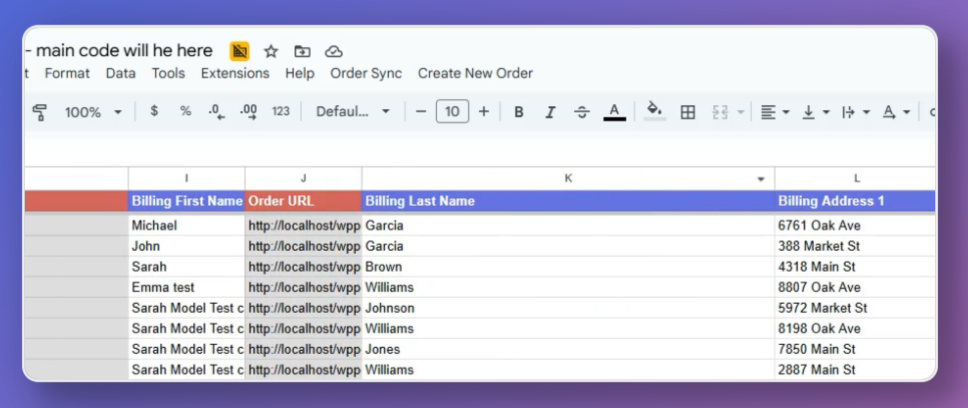Image resolution: width=968 pixels, height=408 pixels.
Task: Increase decimal places
Action: click(x=249, y=111)
